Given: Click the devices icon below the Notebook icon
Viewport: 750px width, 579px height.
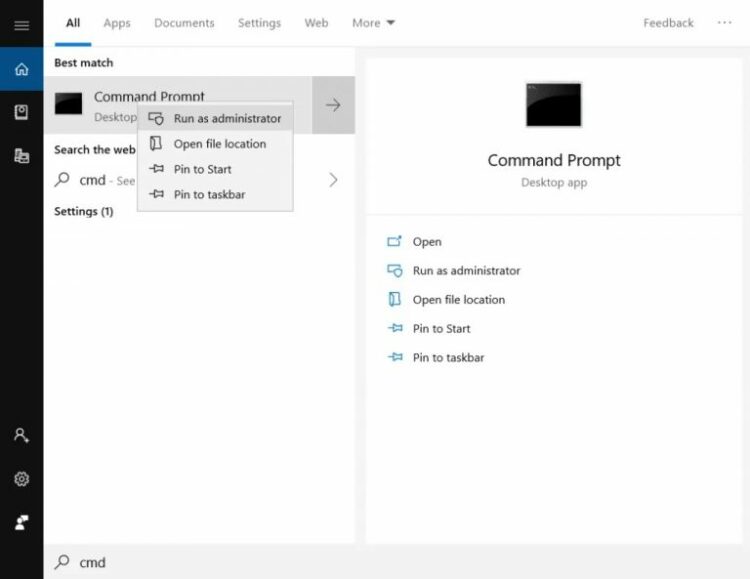Looking at the screenshot, I should pyautogui.click(x=22, y=156).
